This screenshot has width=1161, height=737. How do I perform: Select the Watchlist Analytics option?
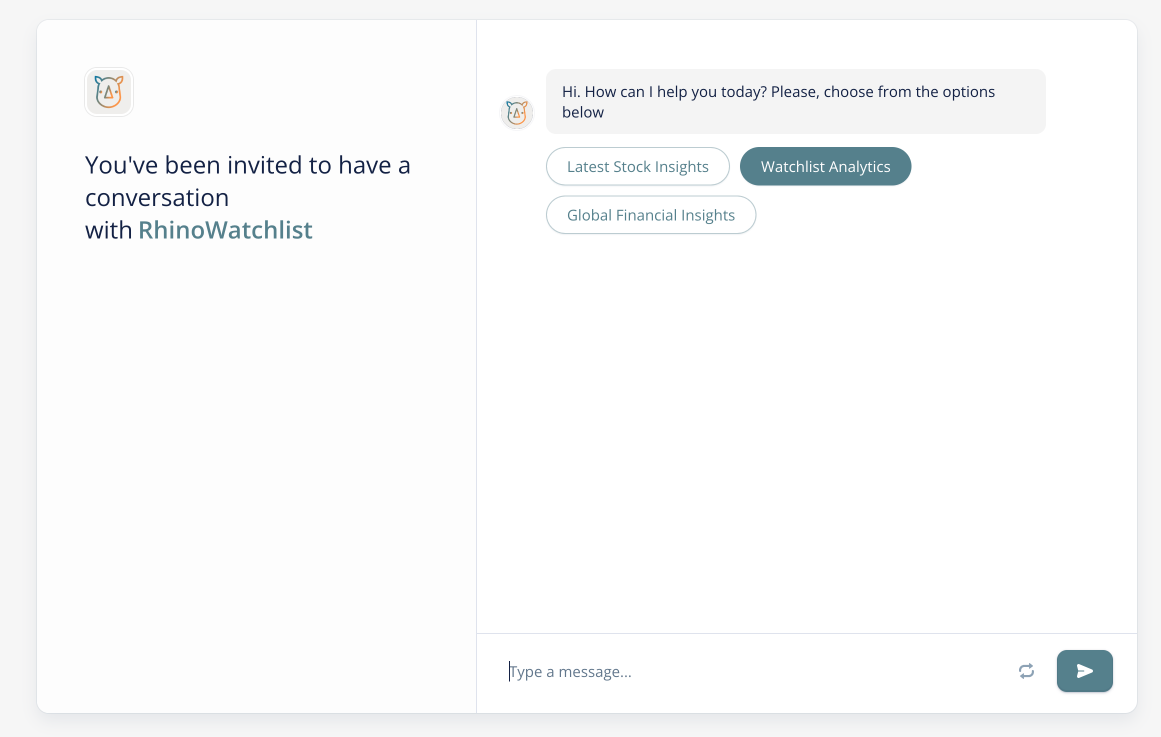[x=825, y=167]
